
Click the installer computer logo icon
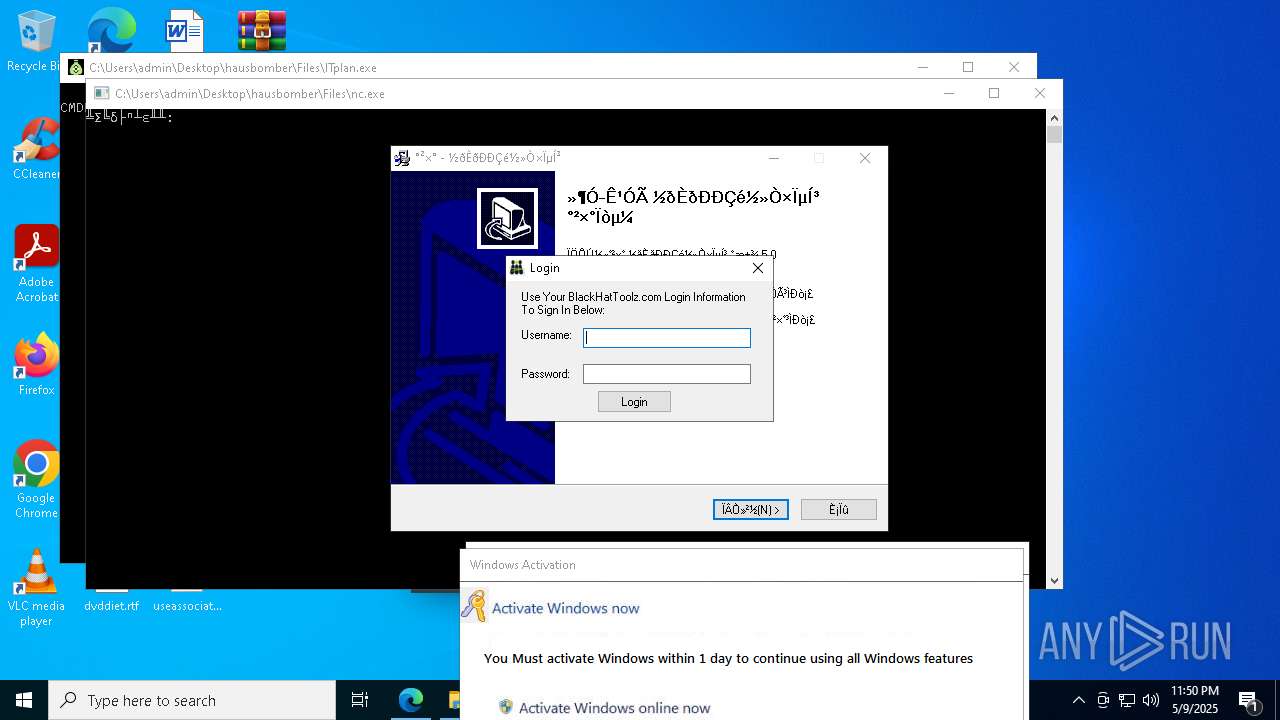(x=507, y=218)
